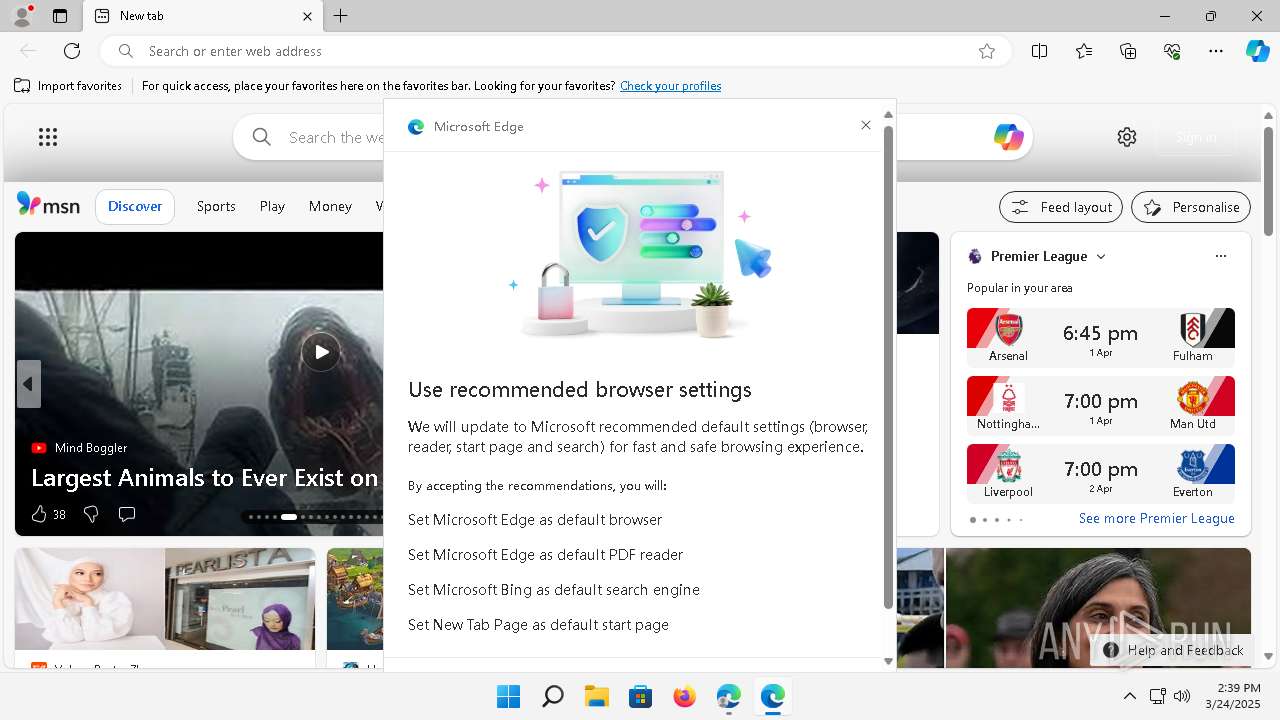Add this page to favorites star
This screenshot has width=1280, height=720.
(987, 51)
